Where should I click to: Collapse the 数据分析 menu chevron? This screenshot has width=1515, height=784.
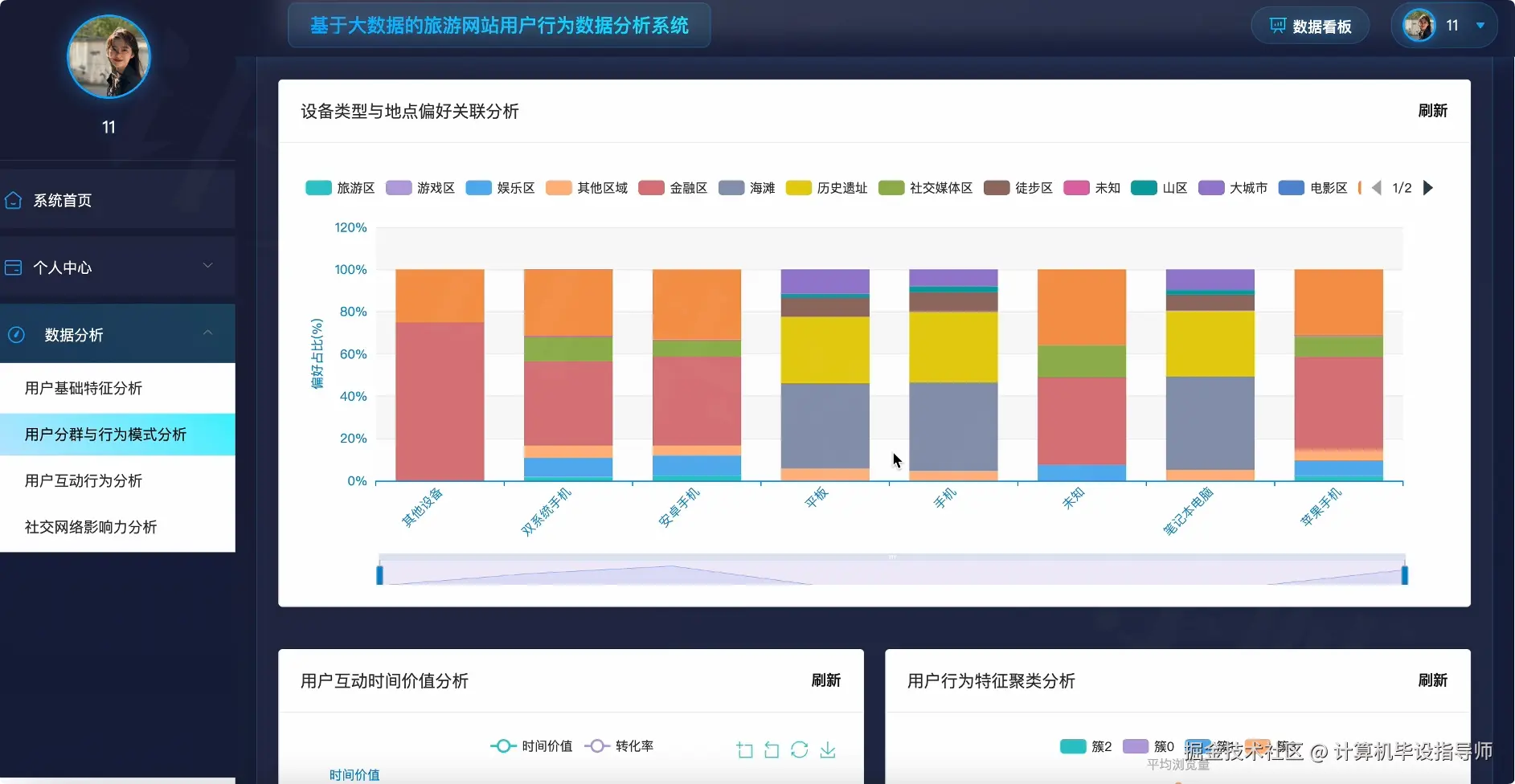208,333
